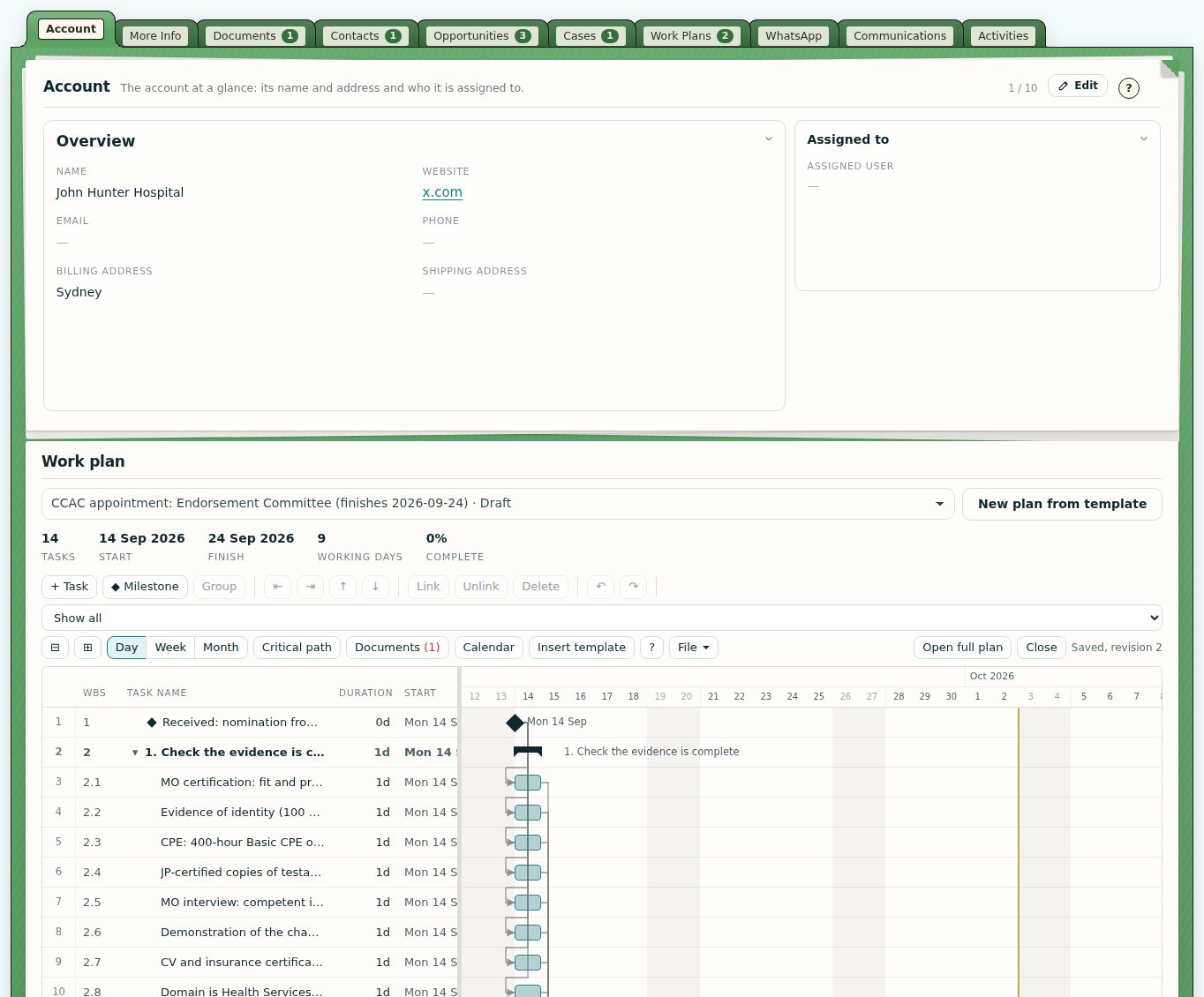The height and width of the screenshot is (997, 1204).
Task: Select task 'Evidence of identity (100 …'
Action: point(250,813)
